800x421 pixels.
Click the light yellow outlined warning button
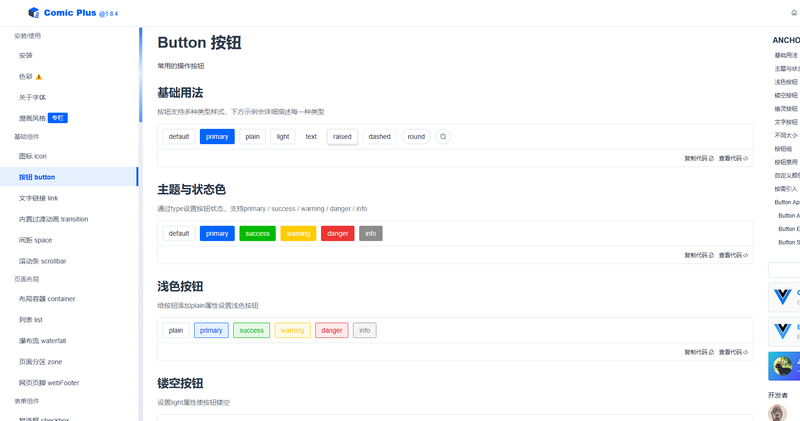[x=292, y=331]
